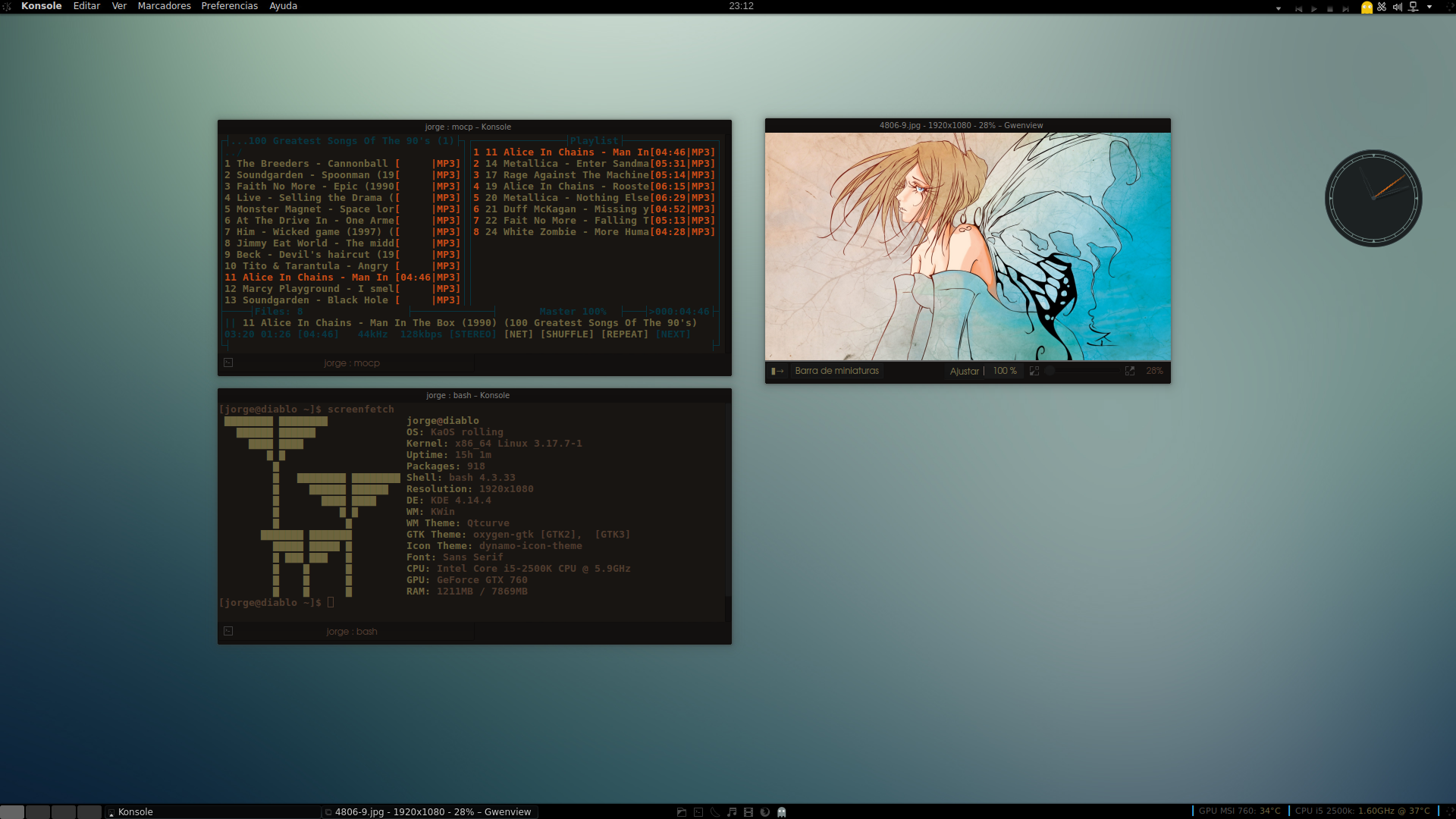This screenshot has width=1456, height=819.
Task: Click the zoom-out fit icon left of slider
Action: pos(1034,371)
